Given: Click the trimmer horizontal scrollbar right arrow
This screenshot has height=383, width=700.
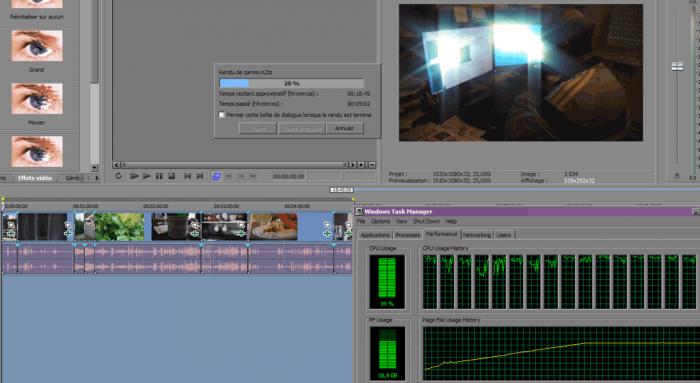Looking at the screenshot, I should (x=353, y=165).
